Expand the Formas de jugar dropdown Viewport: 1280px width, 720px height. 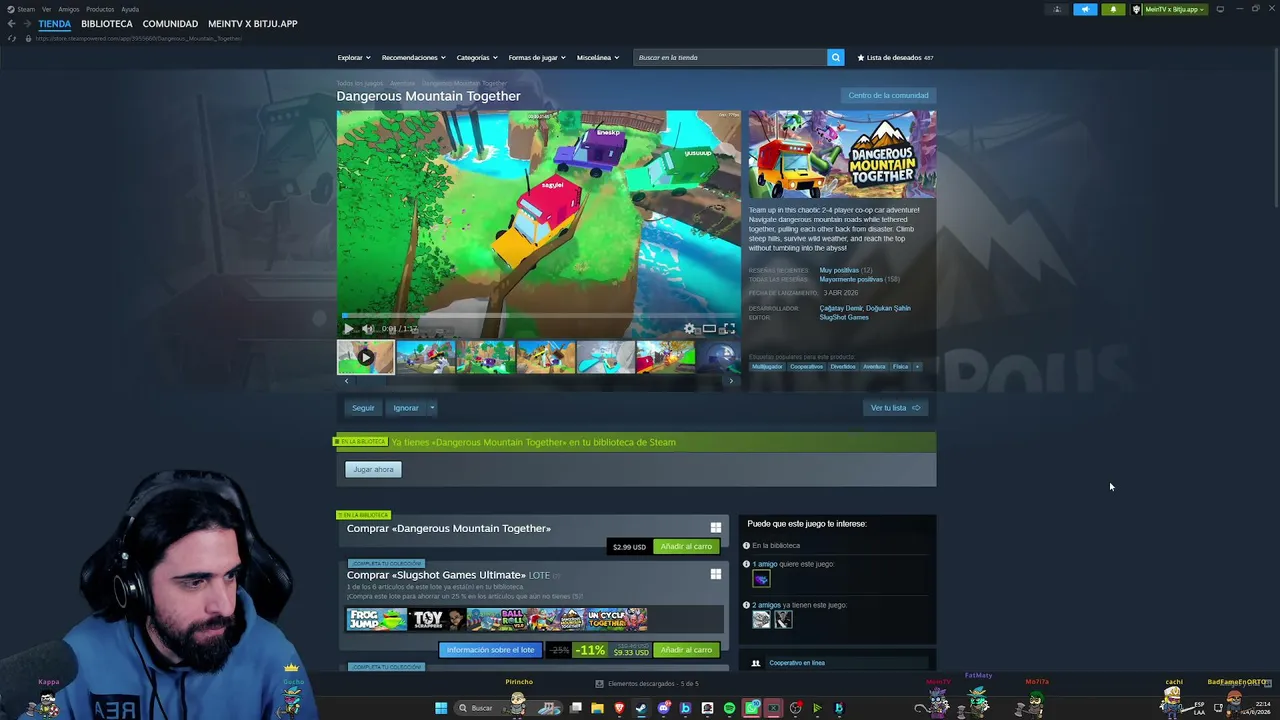coord(537,57)
